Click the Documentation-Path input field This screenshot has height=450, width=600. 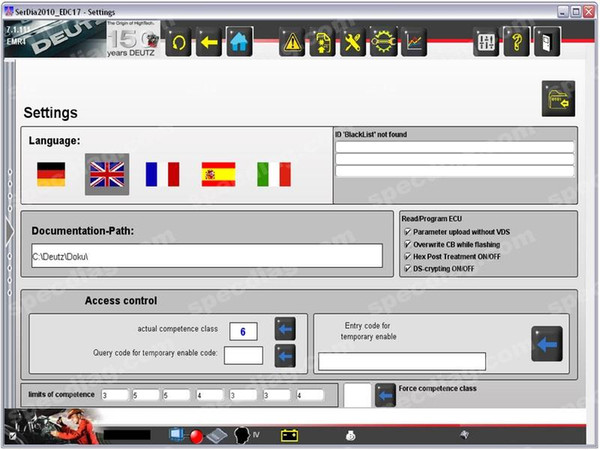(x=207, y=256)
